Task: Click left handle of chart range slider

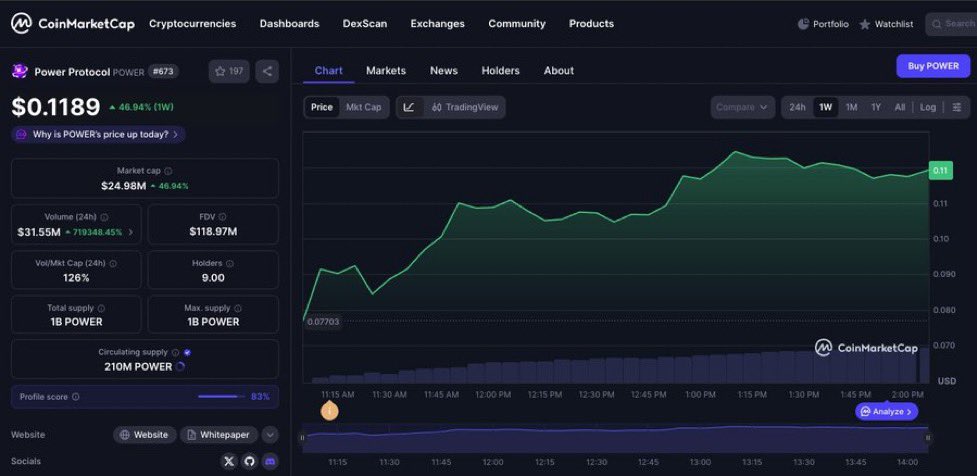Action: [302, 438]
